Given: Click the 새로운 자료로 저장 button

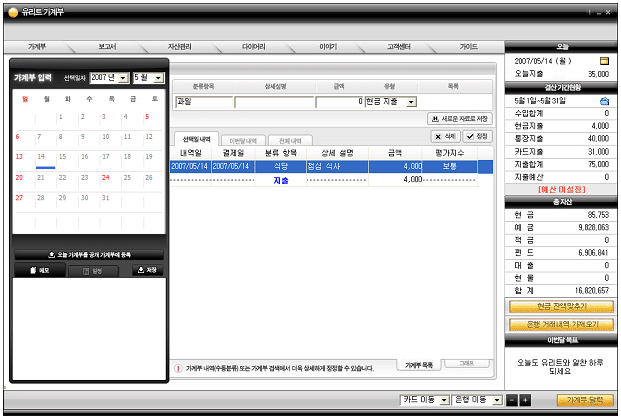Looking at the screenshot, I should click(460, 118).
